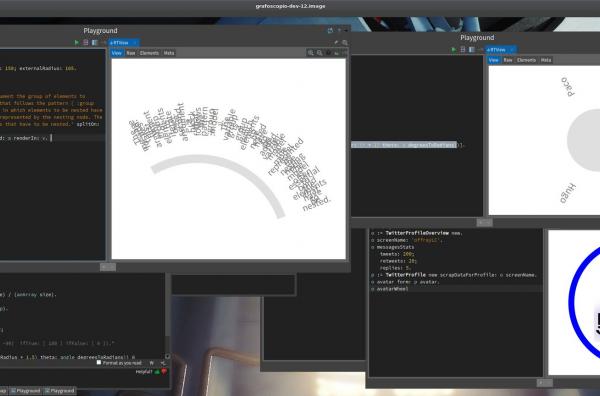Zoom out on the left Playground Roassal view
The image size is (600, 396).
tap(320, 53)
